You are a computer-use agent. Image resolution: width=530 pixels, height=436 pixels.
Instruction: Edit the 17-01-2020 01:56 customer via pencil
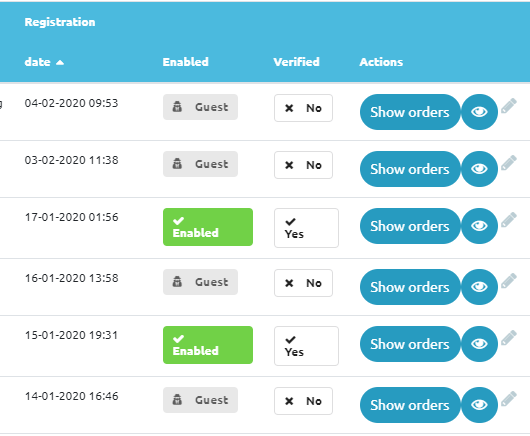coord(509,220)
